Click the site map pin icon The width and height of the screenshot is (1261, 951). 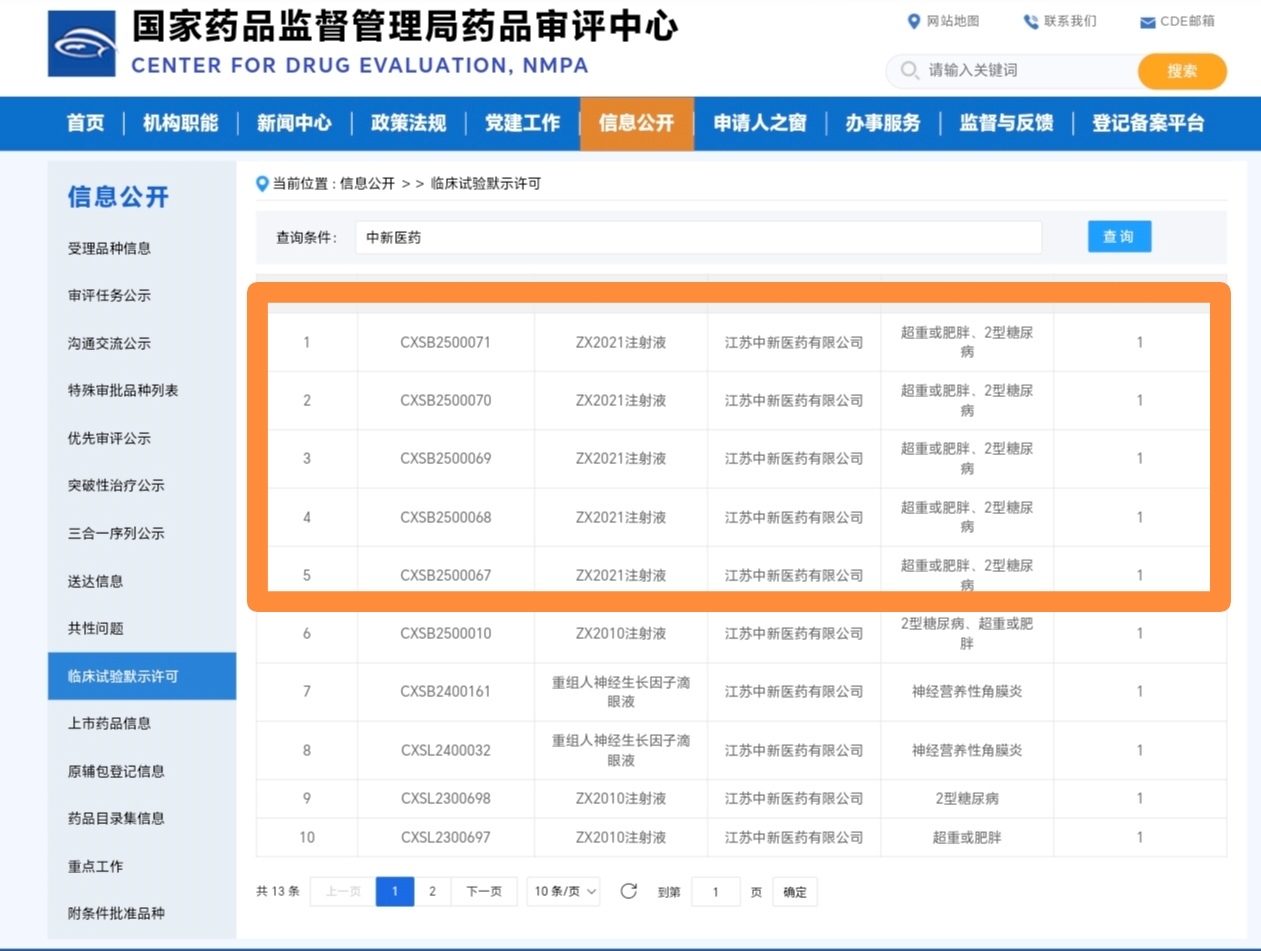(913, 21)
